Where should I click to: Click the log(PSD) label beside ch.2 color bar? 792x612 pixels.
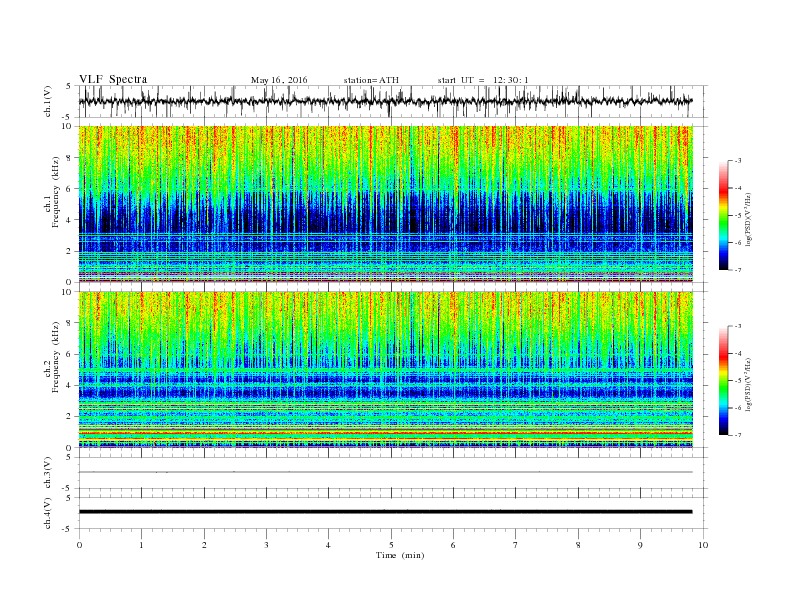click(x=748, y=384)
